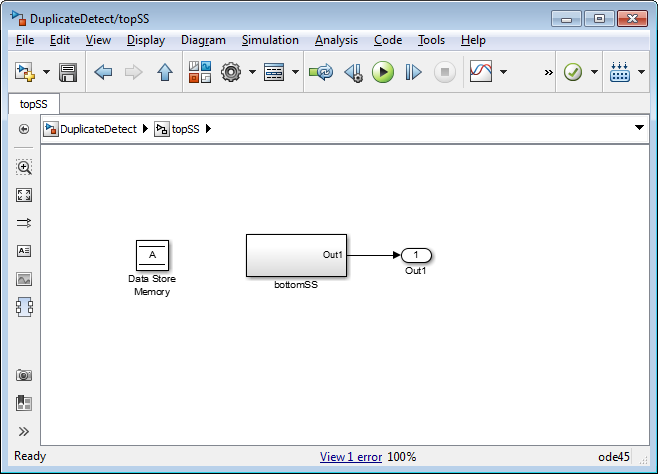Open the Model Explorer dropdown arrow
The height and width of the screenshot is (474, 658).
pos(295,72)
